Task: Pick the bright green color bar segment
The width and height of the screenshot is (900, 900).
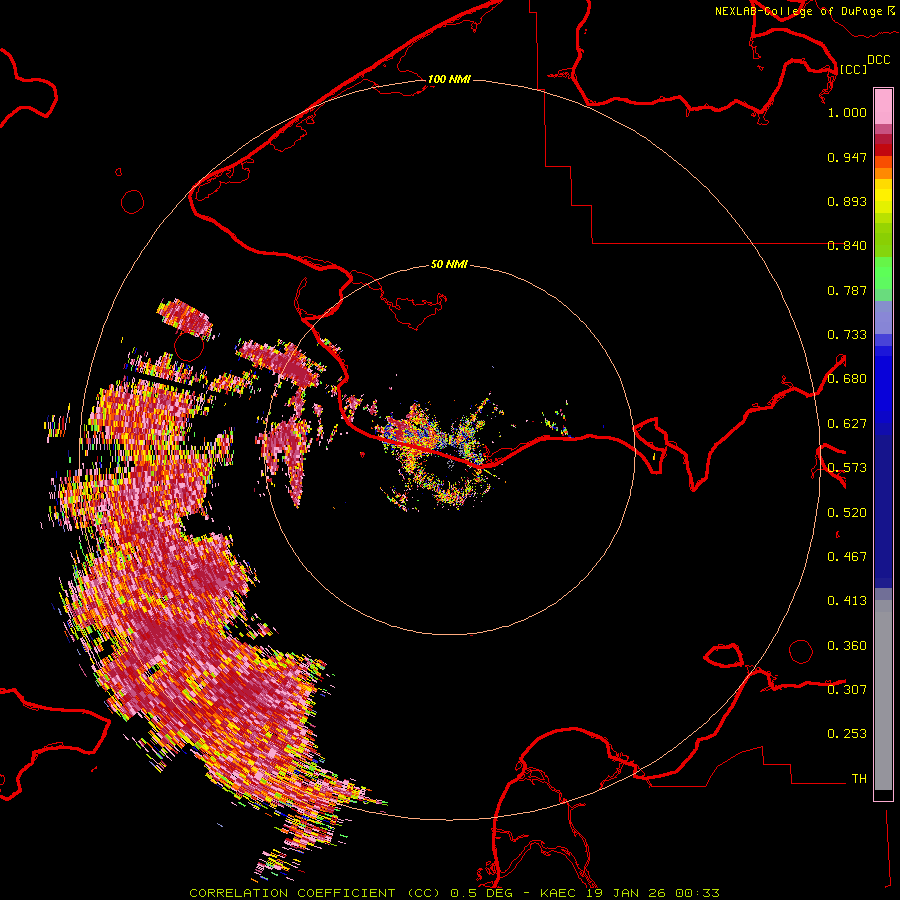Action: point(883,273)
